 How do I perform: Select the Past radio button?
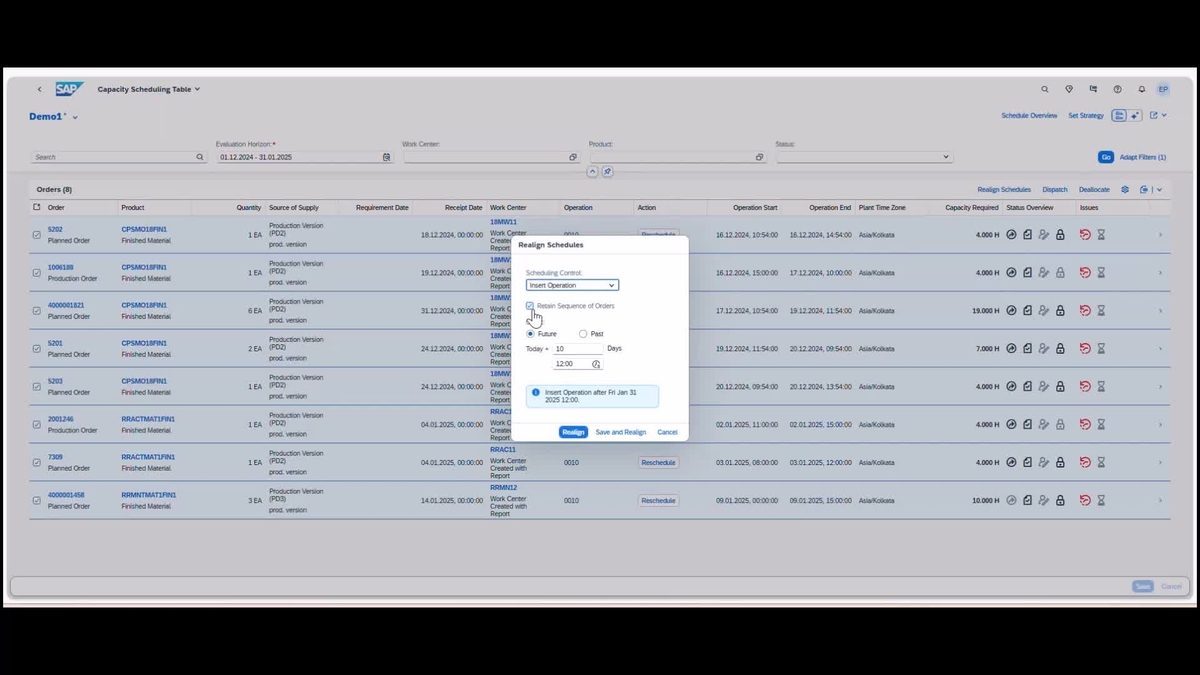[x=582, y=333]
